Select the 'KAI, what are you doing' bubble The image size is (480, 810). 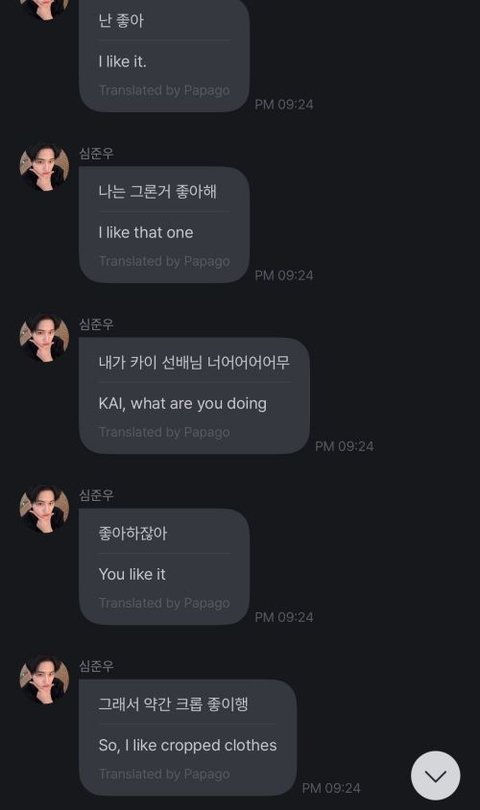[194, 396]
